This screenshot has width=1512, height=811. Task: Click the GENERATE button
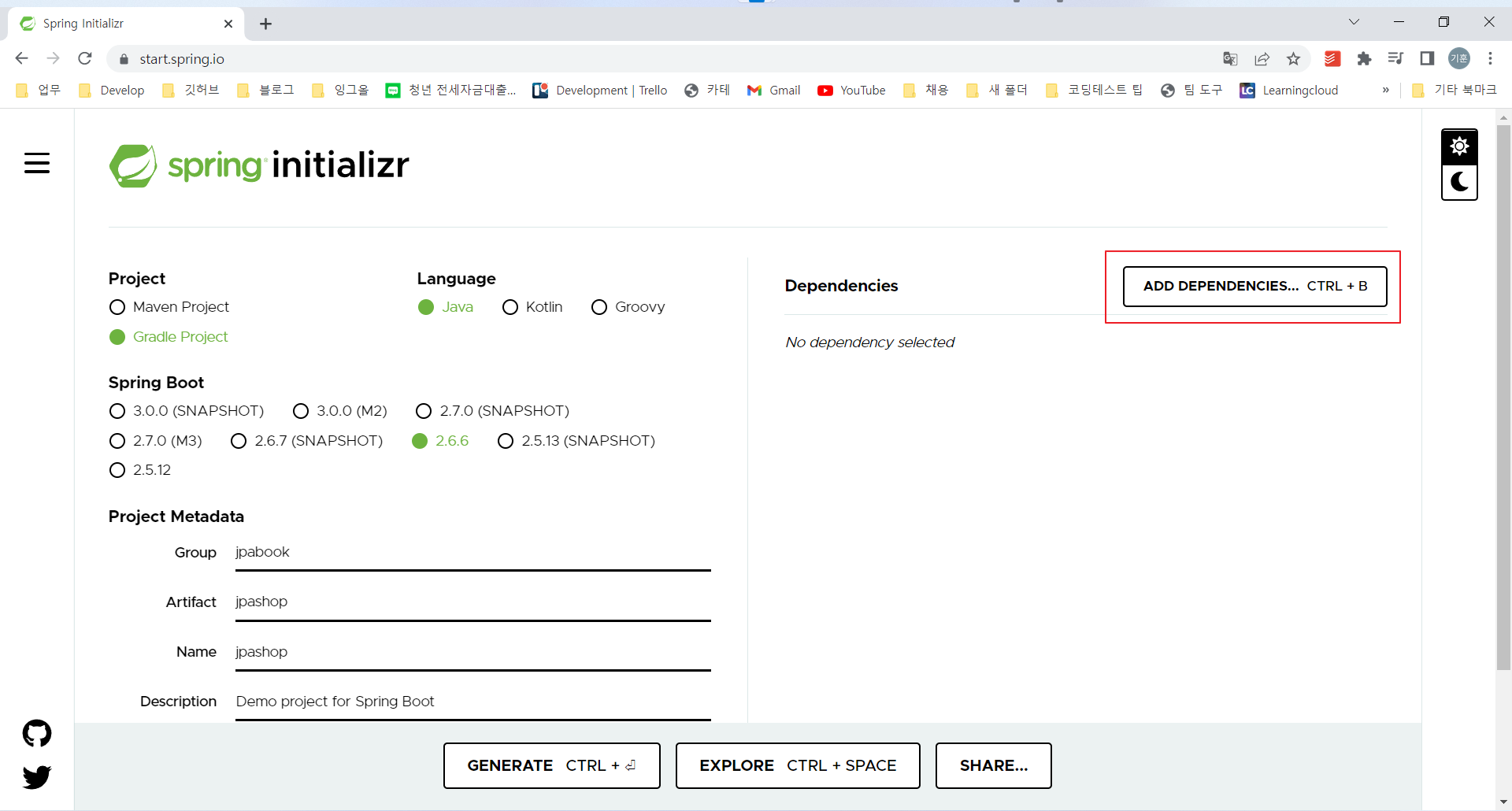[x=551, y=765]
